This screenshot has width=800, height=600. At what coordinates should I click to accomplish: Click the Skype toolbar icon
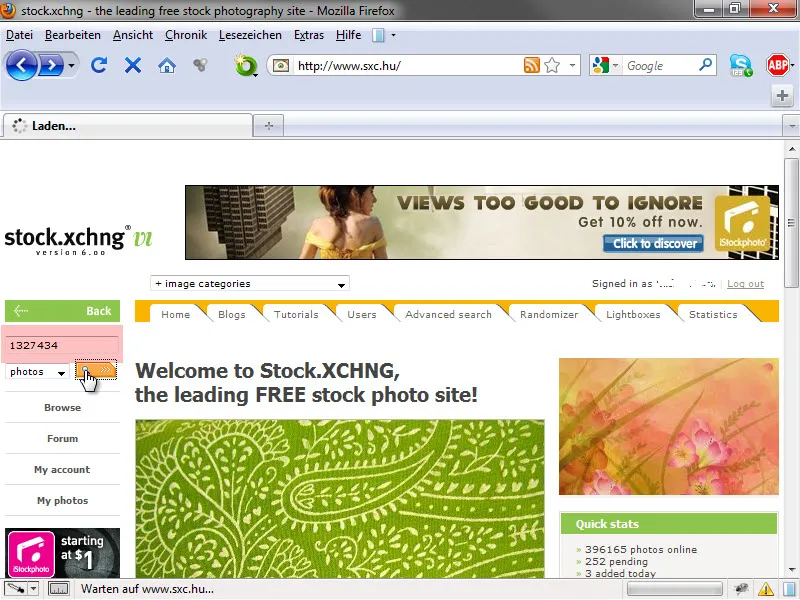point(740,65)
